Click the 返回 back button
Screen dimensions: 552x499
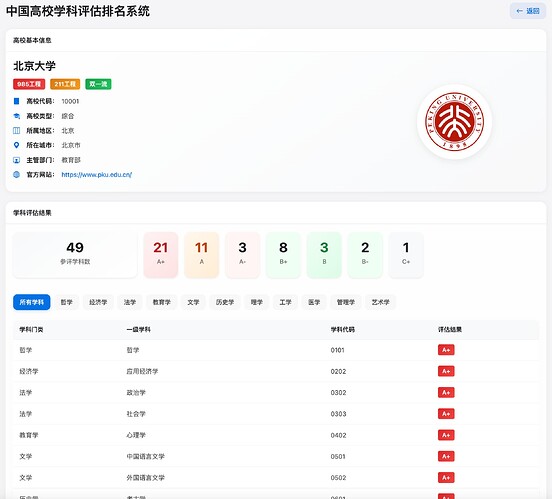point(528,11)
